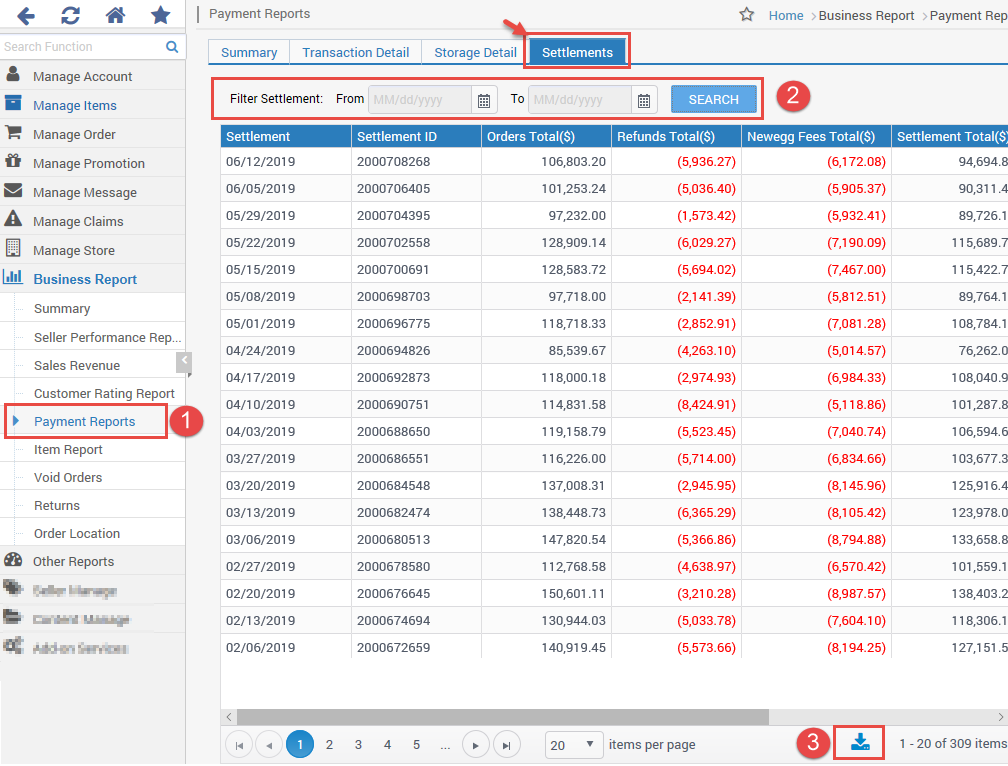Click the Refresh icon in top toolbar

[x=69, y=15]
